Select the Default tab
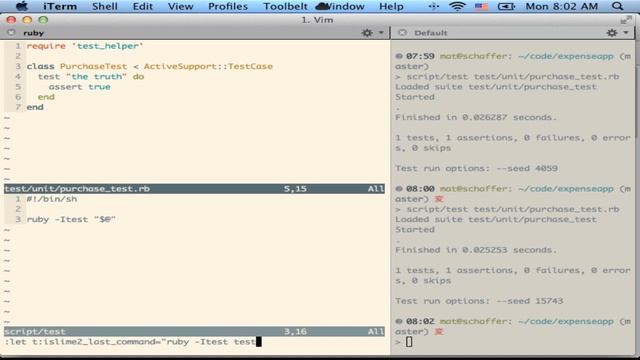Image resolution: width=640 pixels, height=360 pixels. click(431, 33)
